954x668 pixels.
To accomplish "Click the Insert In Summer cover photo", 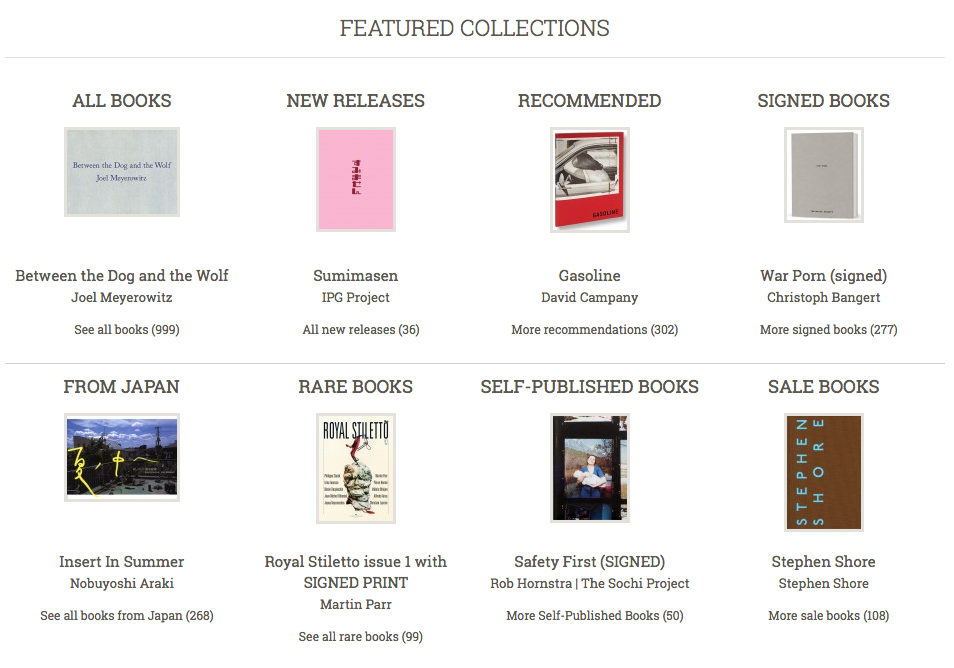I will coord(122,457).
